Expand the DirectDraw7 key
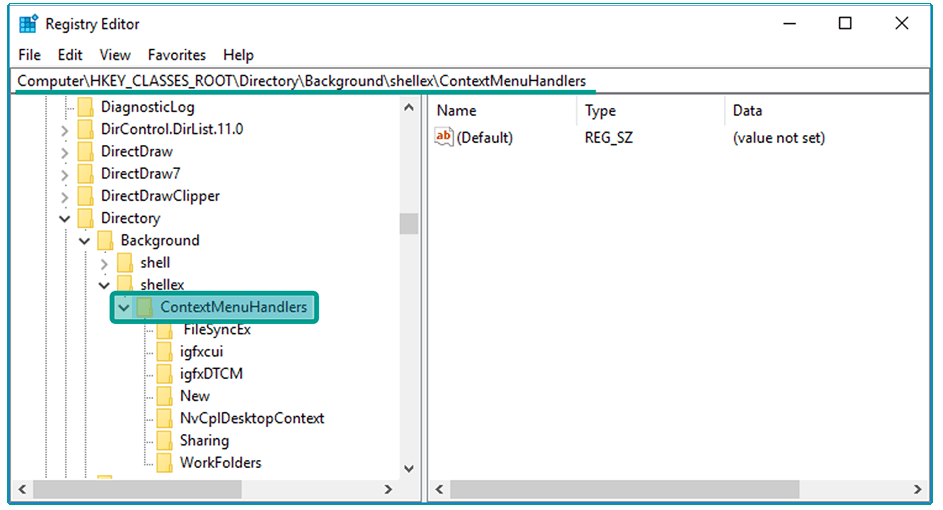 65,174
